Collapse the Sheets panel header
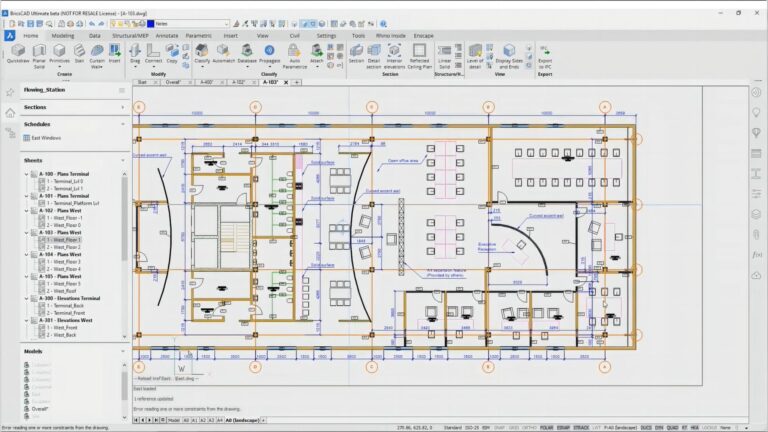 (75, 160)
